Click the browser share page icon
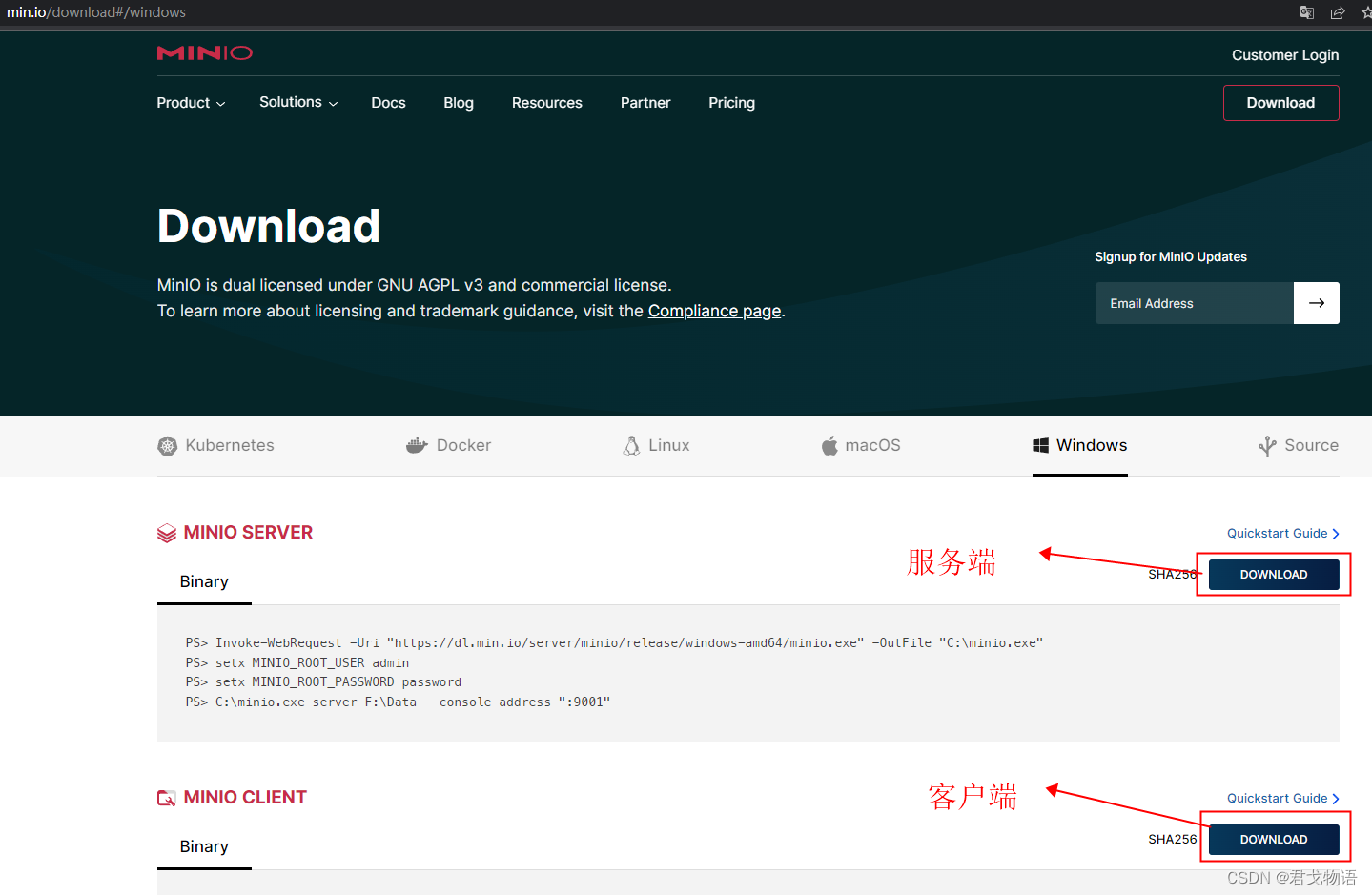Viewport: 1372px width, 895px height. pyautogui.click(x=1338, y=12)
